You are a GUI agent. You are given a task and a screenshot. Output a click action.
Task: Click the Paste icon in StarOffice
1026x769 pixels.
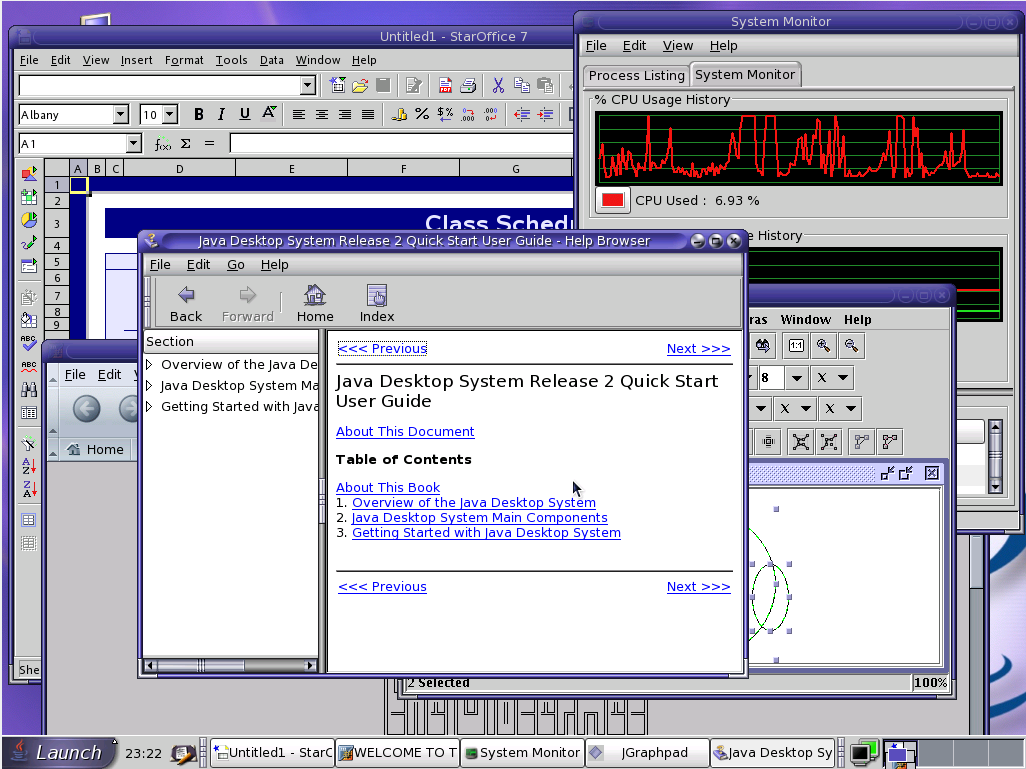(544, 85)
